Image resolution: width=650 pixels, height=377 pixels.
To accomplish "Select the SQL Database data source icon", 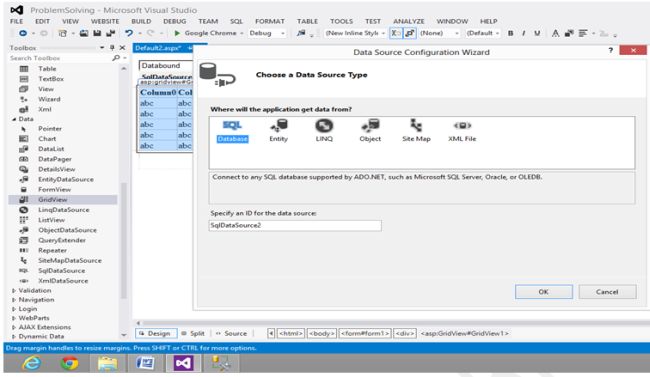I will click(232, 131).
